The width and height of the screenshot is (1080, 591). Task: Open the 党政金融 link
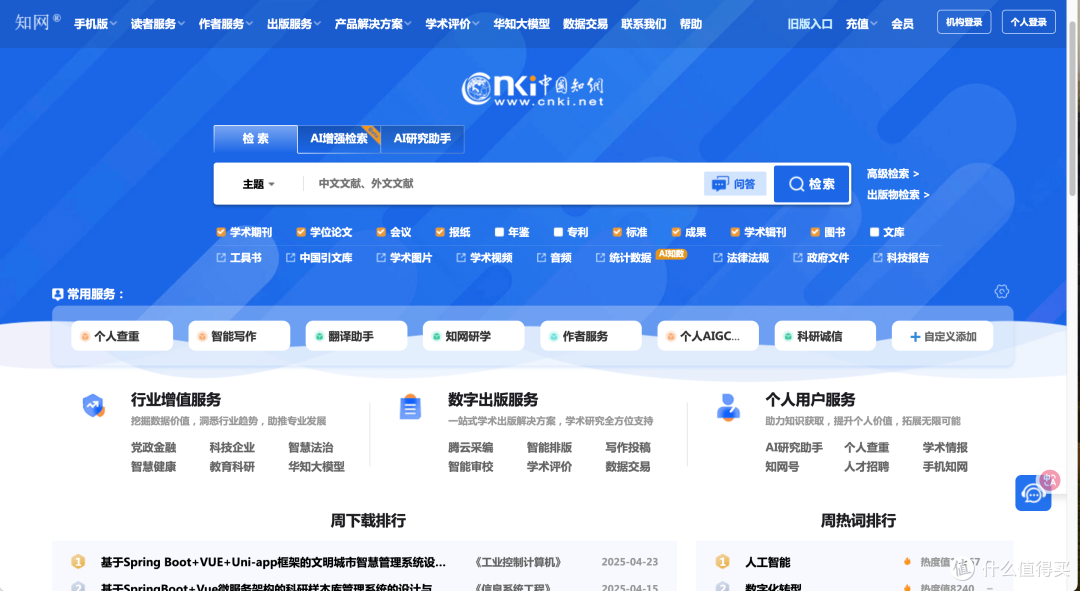point(154,448)
